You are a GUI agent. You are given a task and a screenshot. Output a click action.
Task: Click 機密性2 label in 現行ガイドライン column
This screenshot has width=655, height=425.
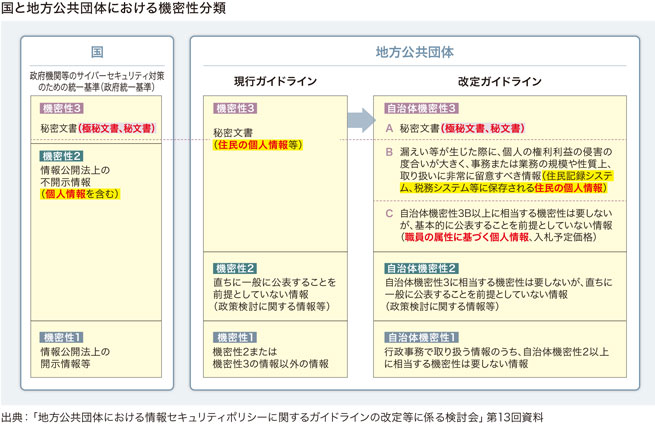tap(235, 268)
